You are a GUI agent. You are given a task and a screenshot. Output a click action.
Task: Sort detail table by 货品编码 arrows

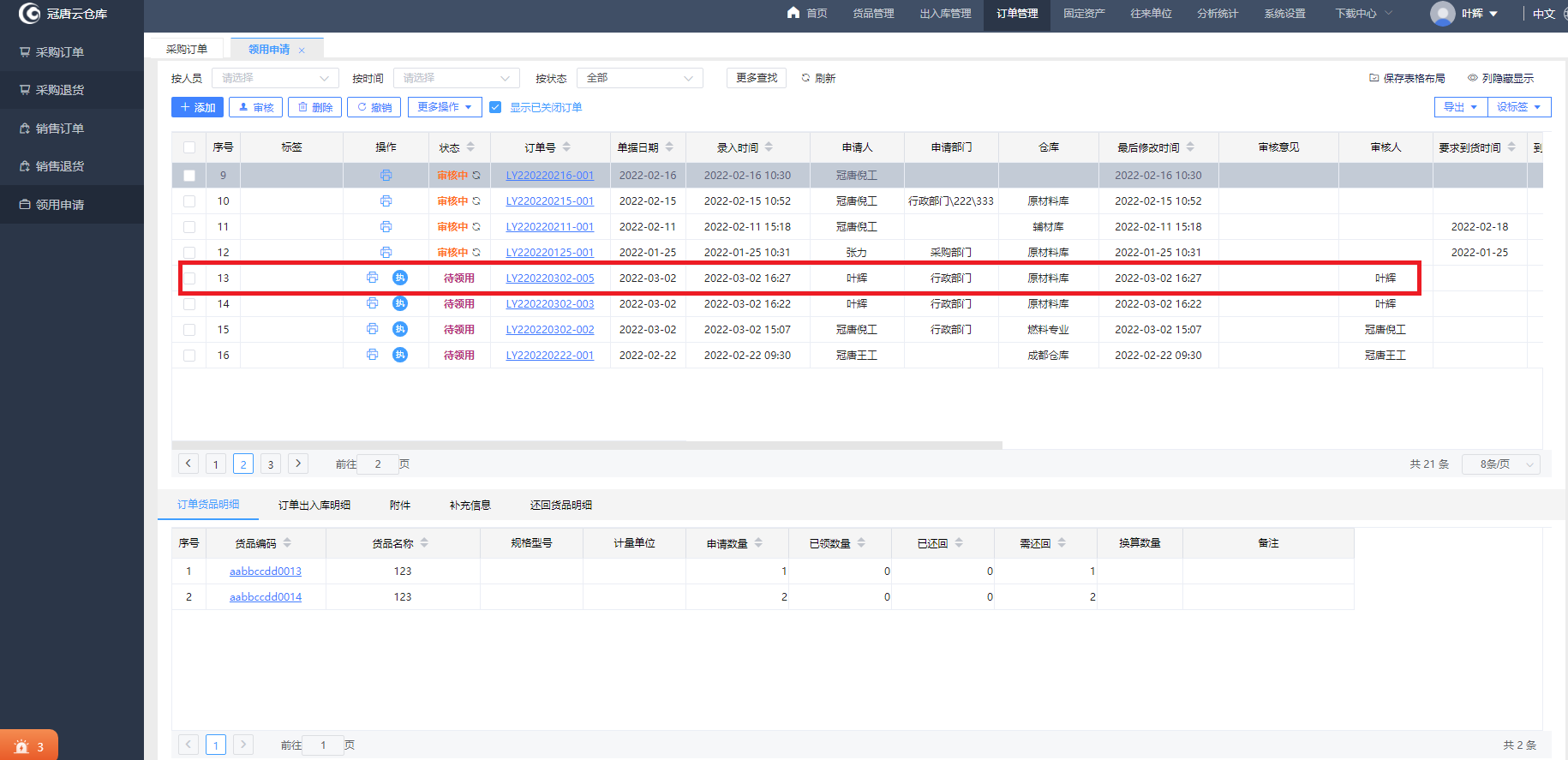(x=287, y=543)
